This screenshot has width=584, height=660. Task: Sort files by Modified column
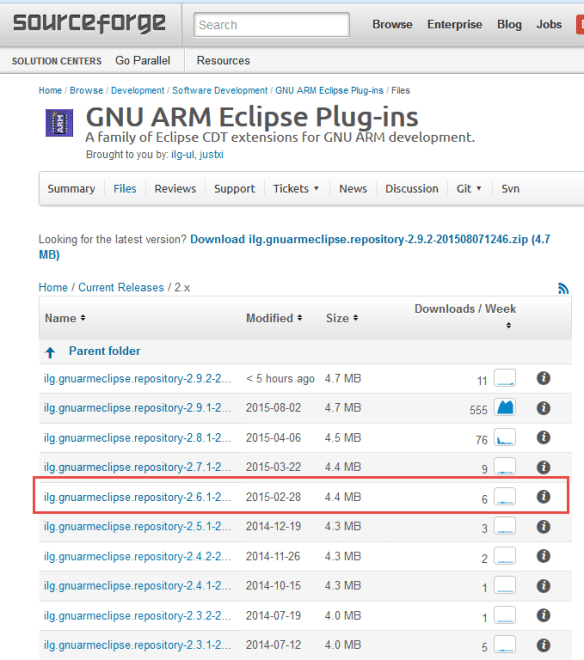(x=274, y=318)
